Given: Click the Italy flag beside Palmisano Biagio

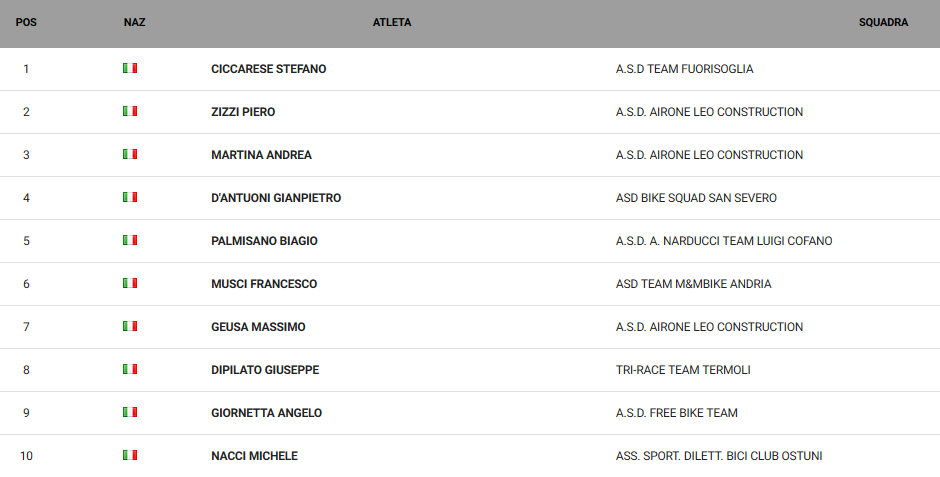Looking at the screenshot, I should pos(130,240).
